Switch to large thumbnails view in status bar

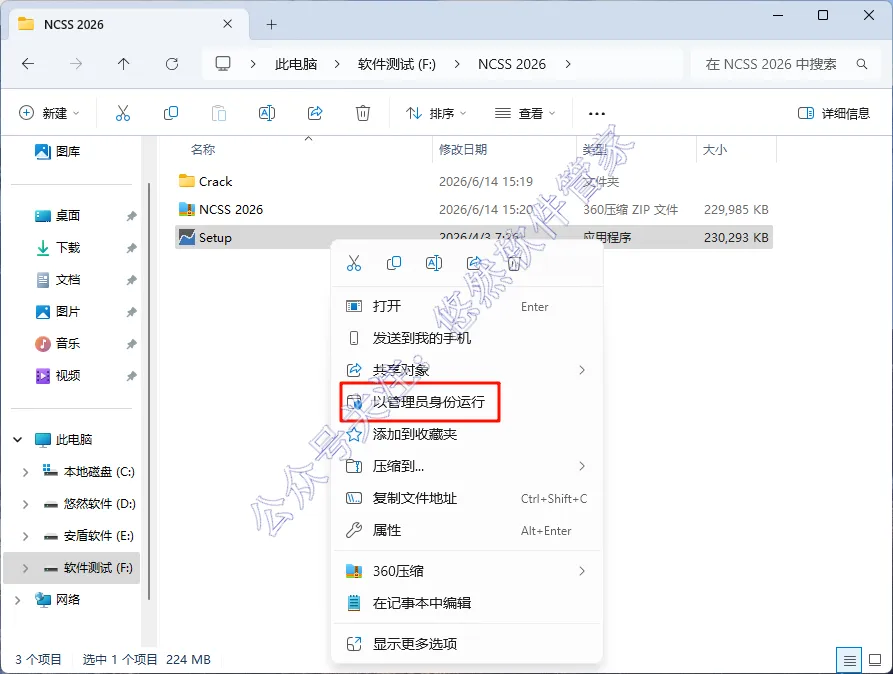[875, 660]
